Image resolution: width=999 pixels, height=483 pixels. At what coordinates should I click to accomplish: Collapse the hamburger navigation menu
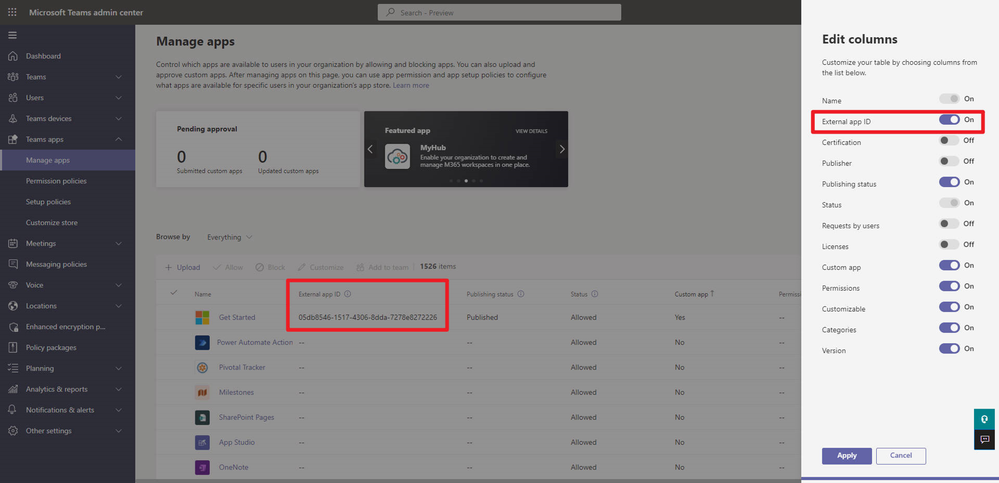tap(12, 34)
